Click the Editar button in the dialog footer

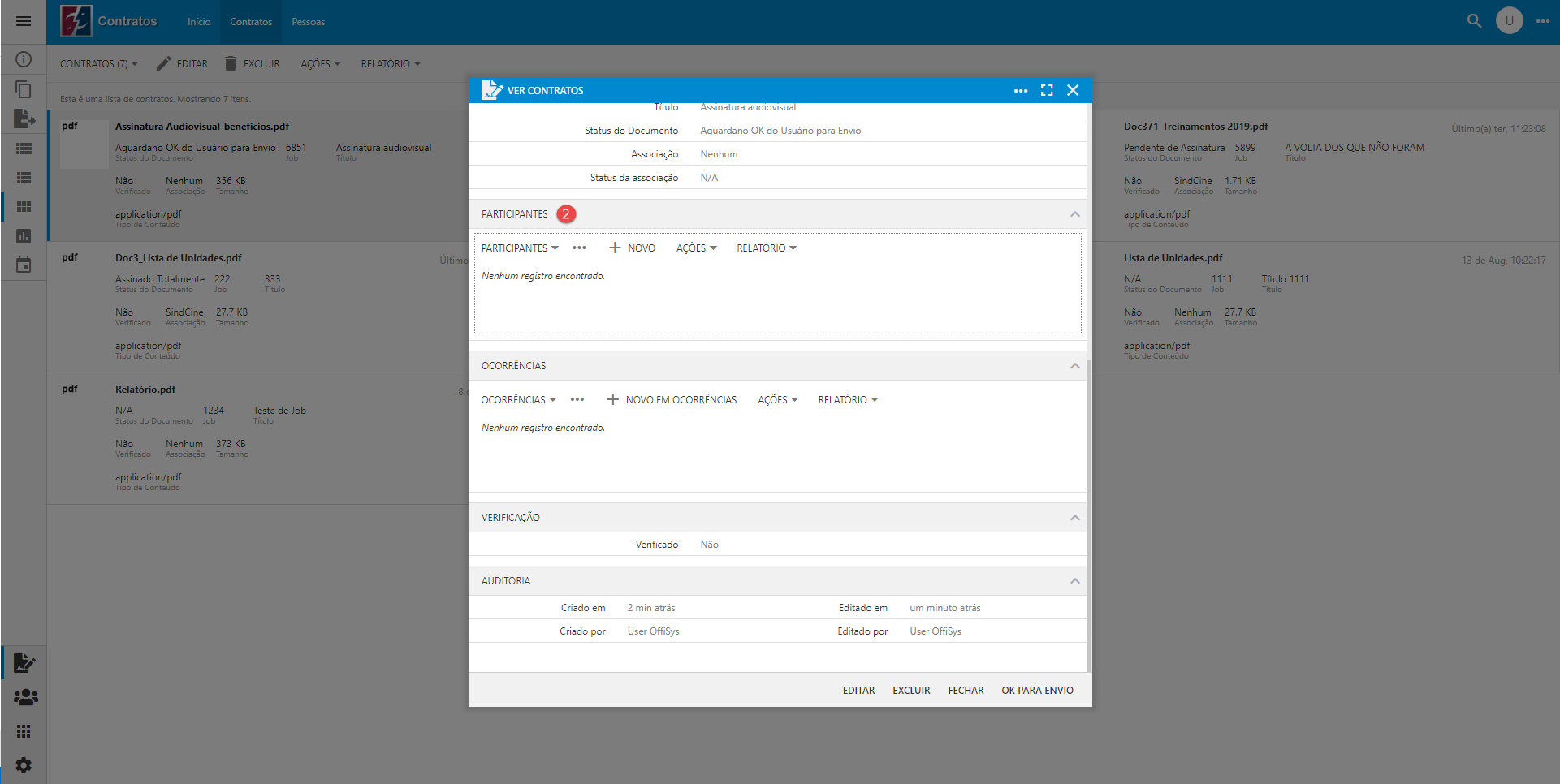[x=858, y=691]
